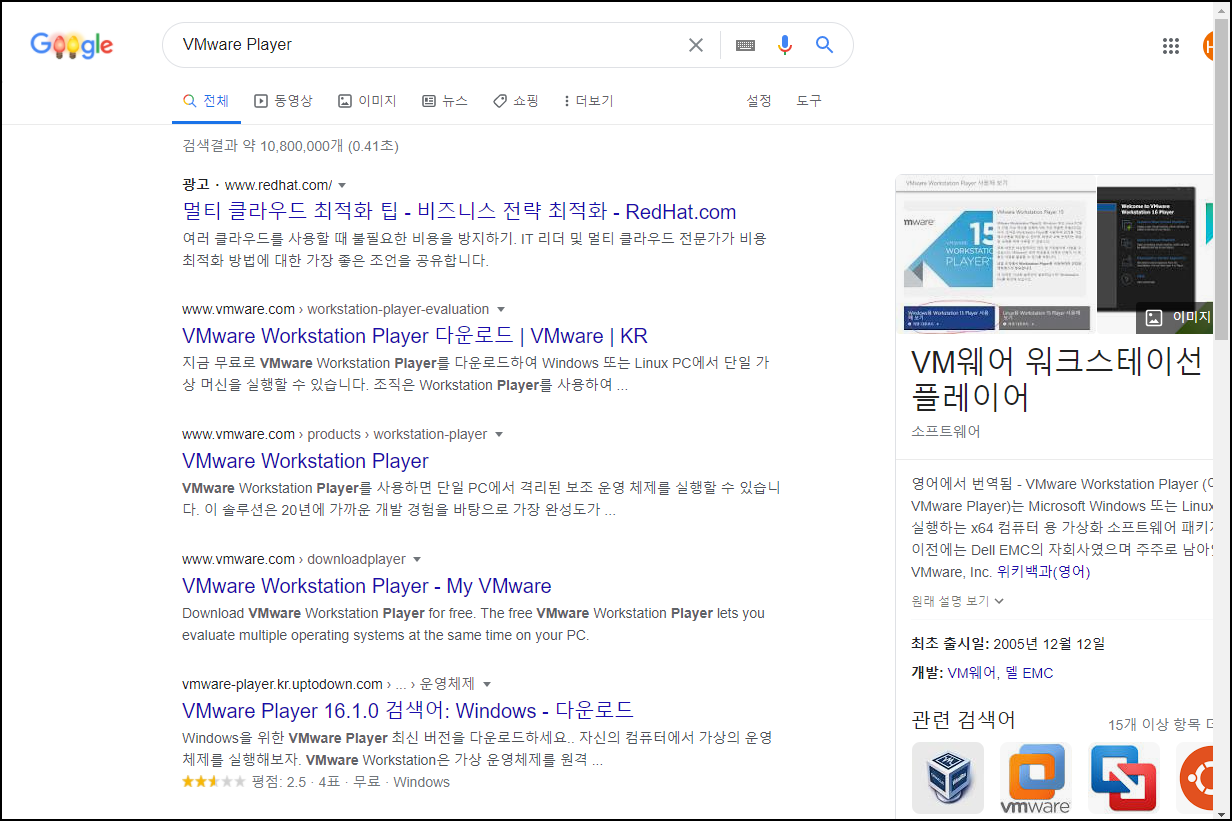Switch to the 쇼핑 tab

click(516, 101)
